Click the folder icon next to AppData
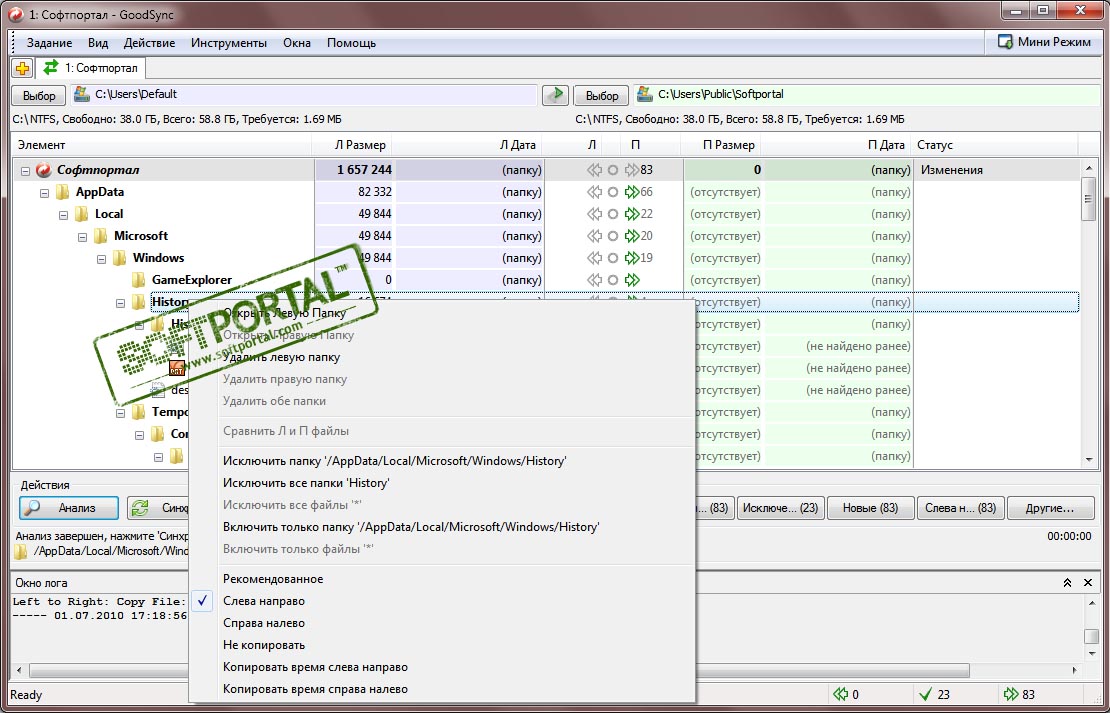The image size is (1110, 713). (x=63, y=192)
